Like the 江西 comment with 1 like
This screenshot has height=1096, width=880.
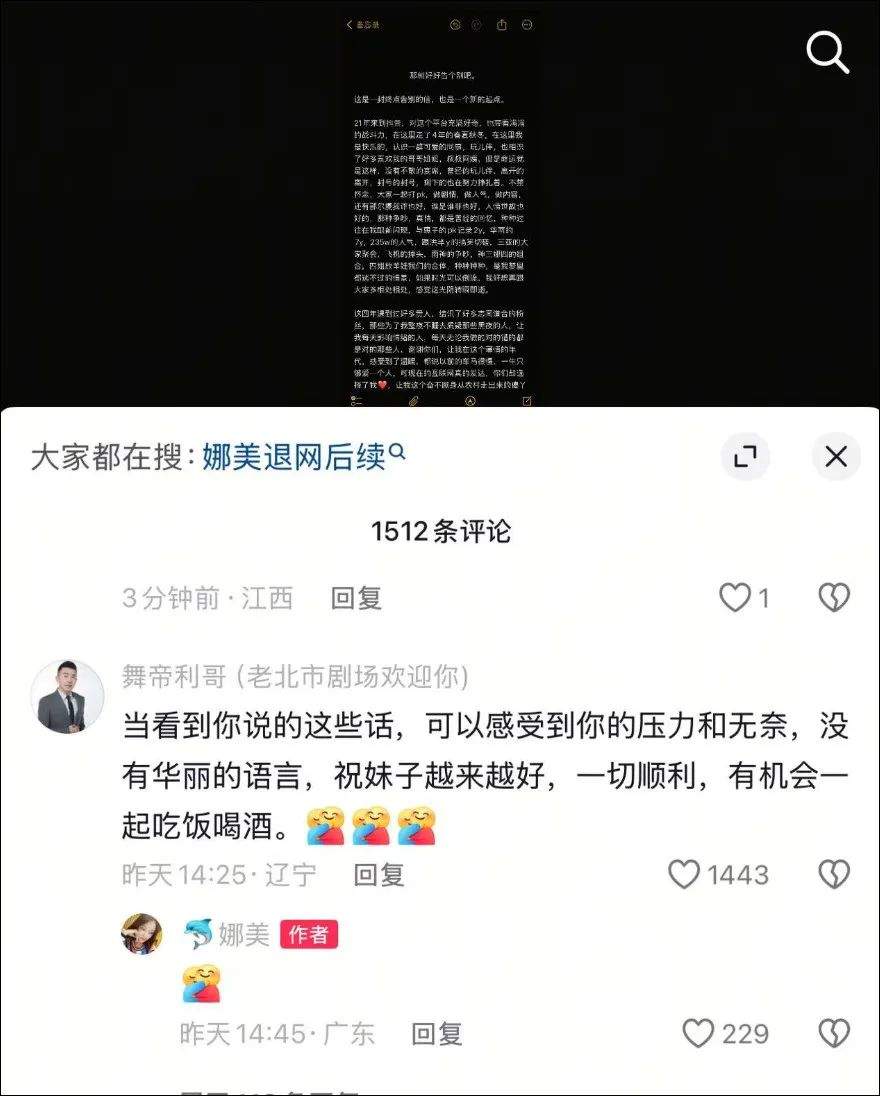[x=744, y=598]
